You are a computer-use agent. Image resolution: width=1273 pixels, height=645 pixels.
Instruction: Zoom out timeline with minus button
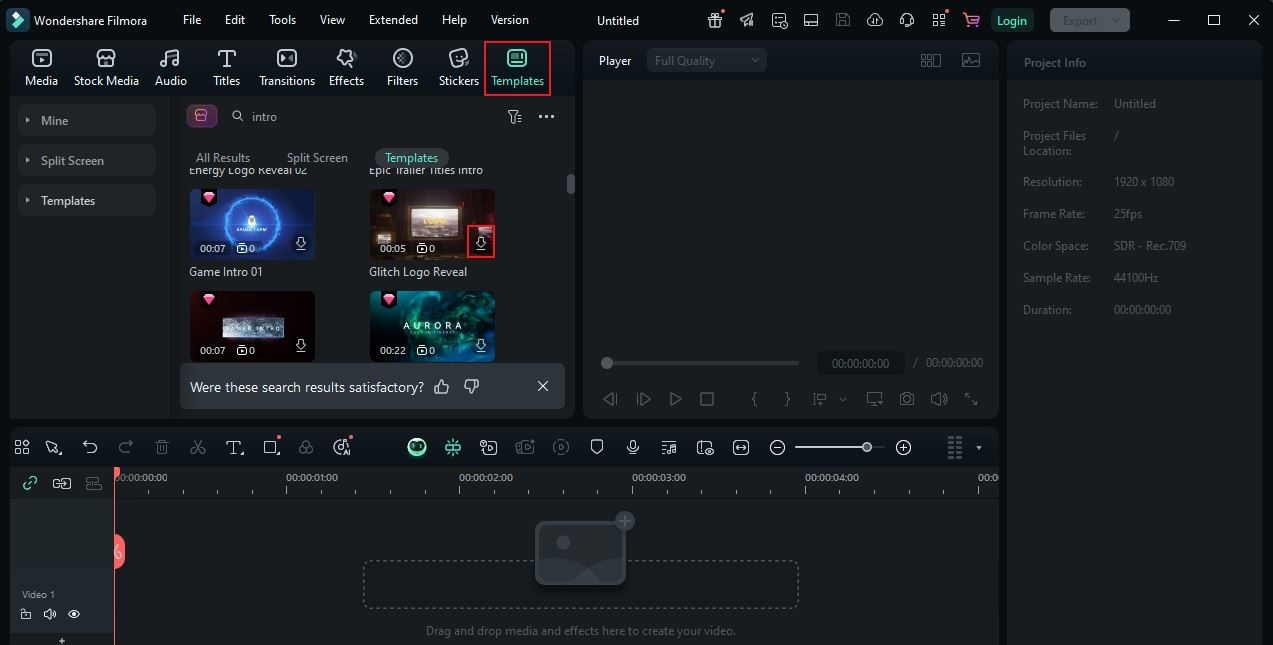(777, 447)
